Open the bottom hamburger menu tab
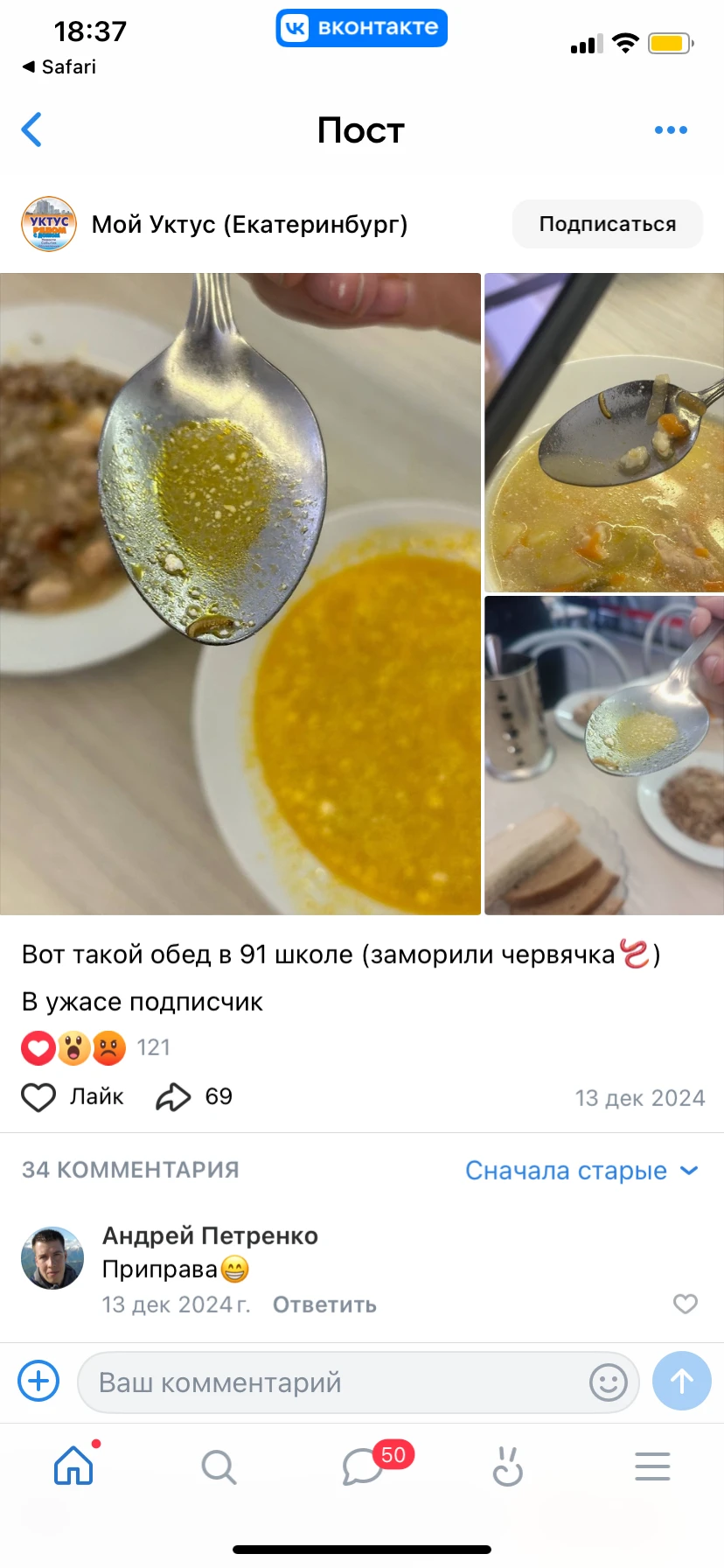This screenshot has width=724, height=1568. tap(652, 1466)
